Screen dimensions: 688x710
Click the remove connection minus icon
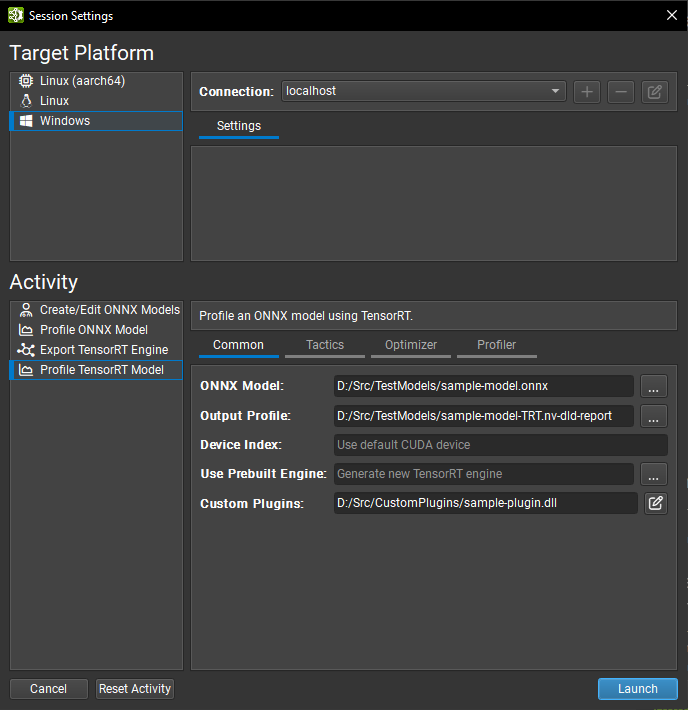coord(621,92)
